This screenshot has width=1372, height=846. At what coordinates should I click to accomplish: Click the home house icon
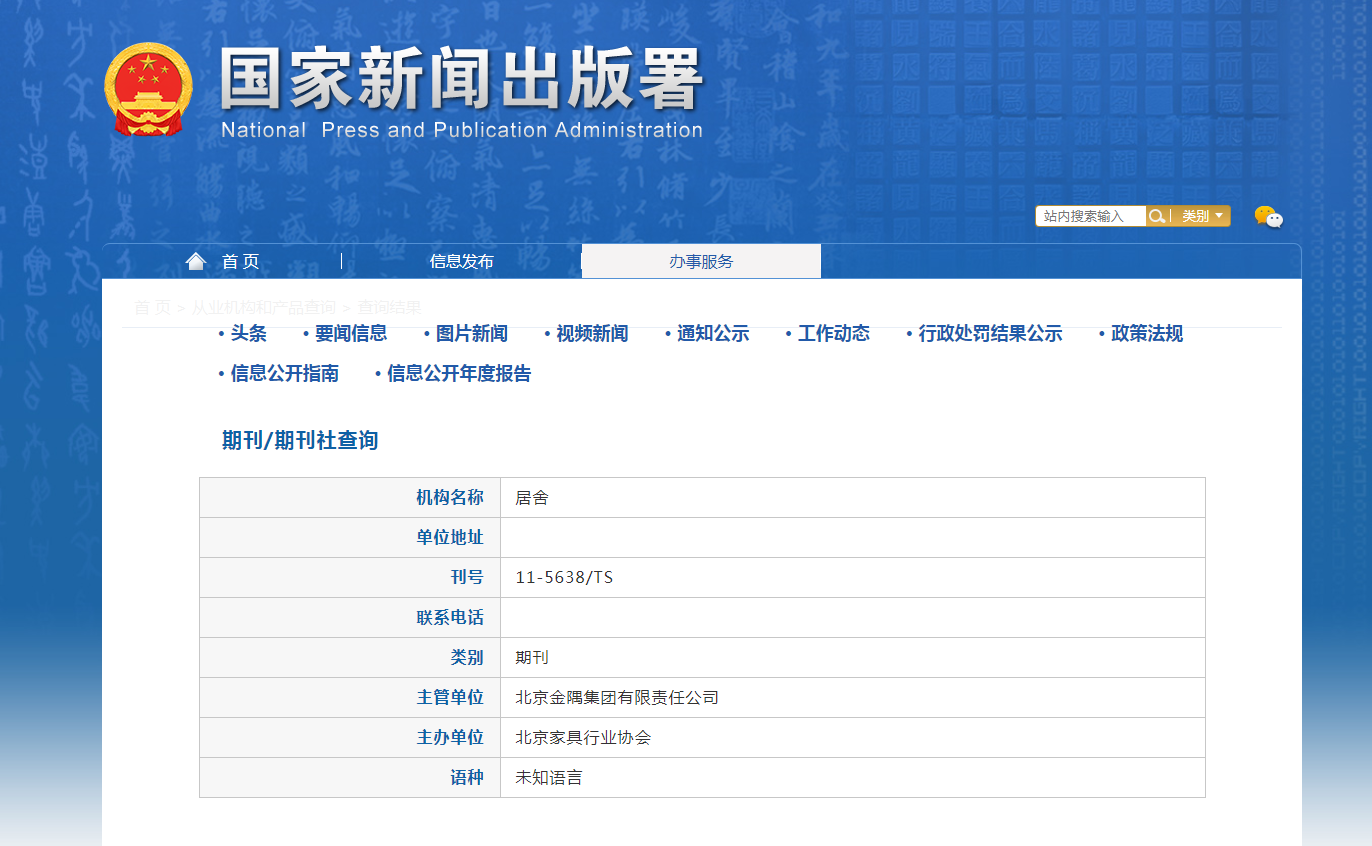196,261
